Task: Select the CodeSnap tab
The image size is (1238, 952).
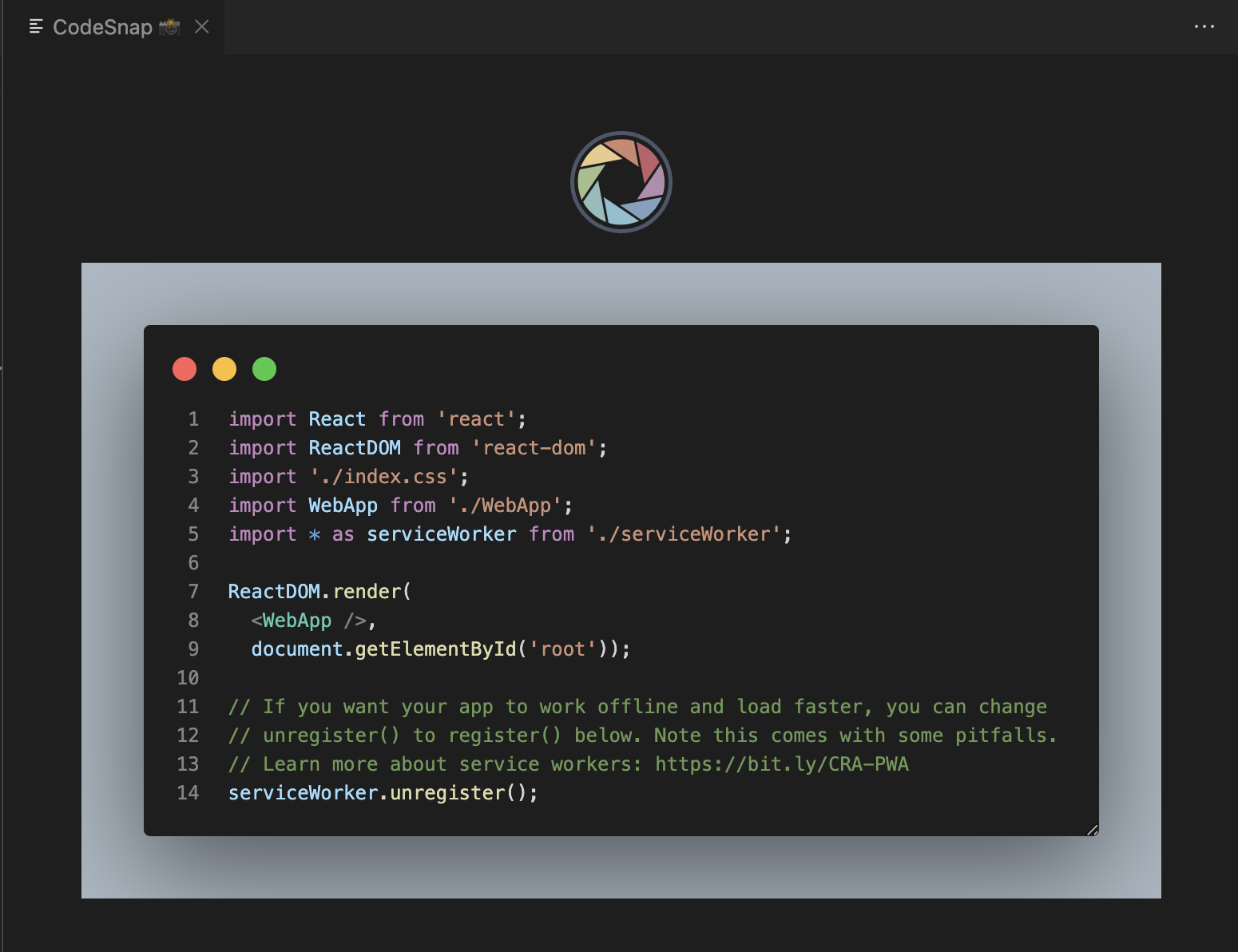Action: (x=113, y=27)
